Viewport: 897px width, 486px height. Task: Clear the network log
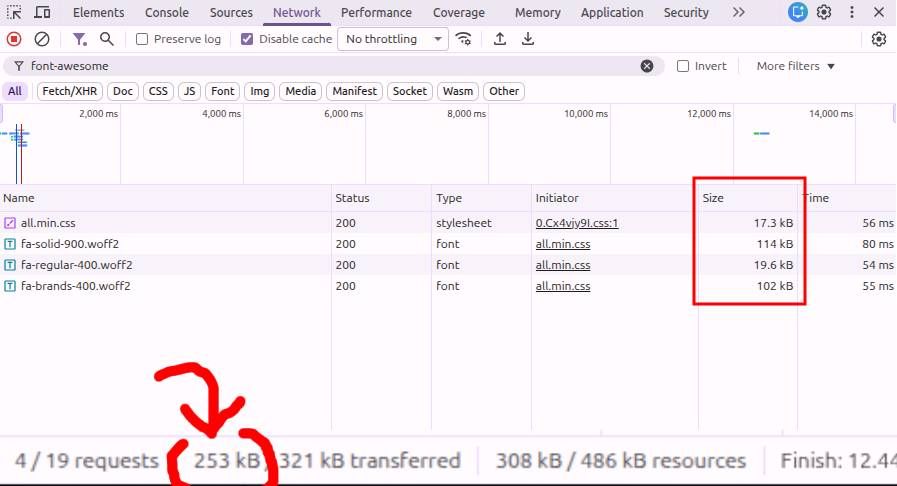pos(42,39)
